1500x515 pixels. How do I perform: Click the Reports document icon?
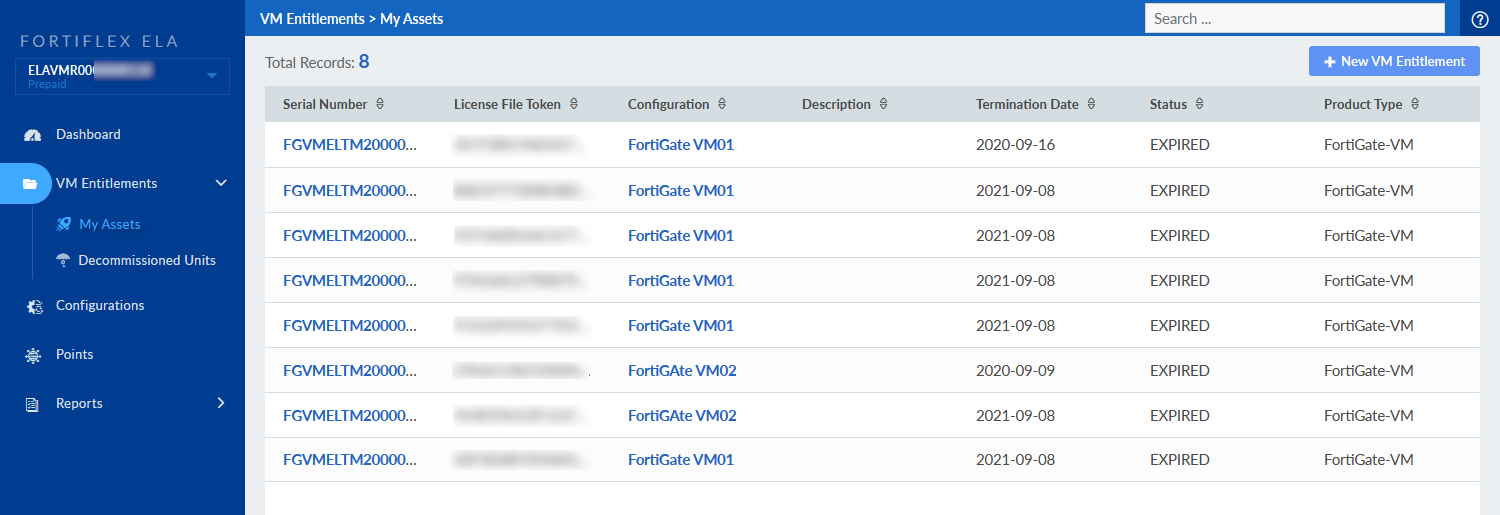pyautogui.click(x=33, y=404)
